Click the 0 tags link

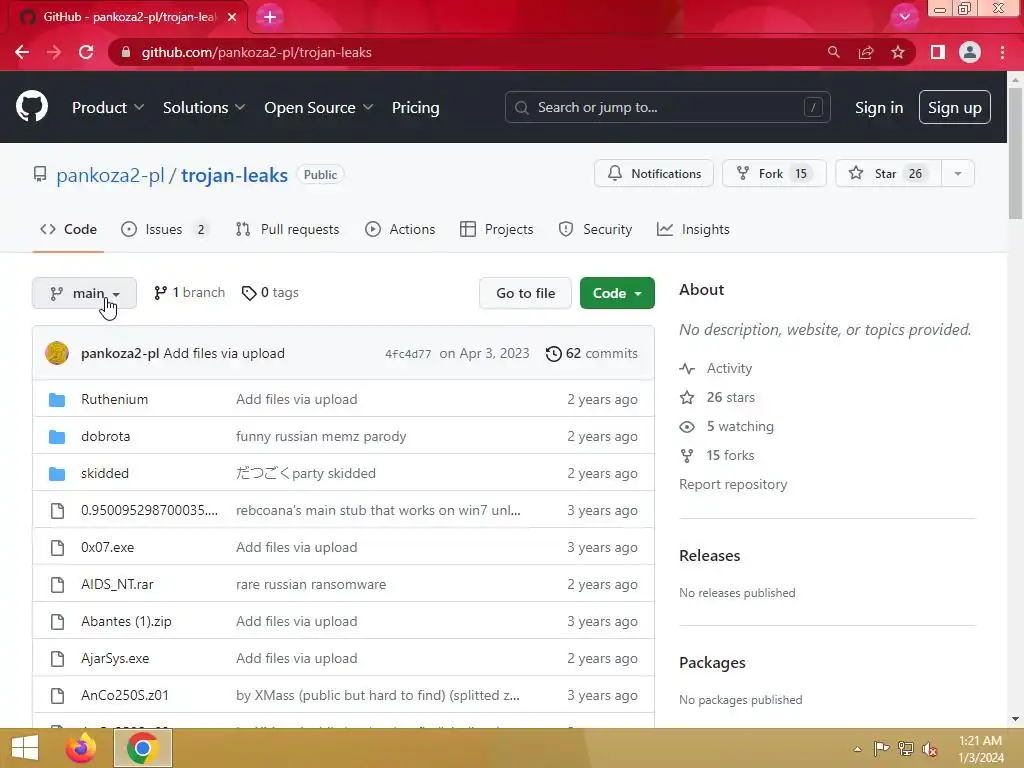[270, 293]
